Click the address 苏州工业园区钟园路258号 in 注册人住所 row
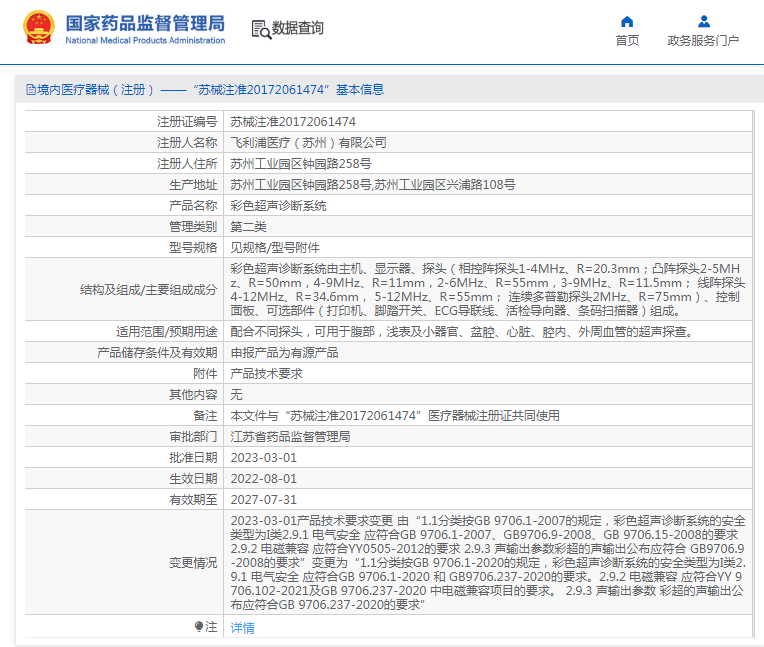This screenshot has width=764, height=647. pyautogui.click(x=301, y=164)
